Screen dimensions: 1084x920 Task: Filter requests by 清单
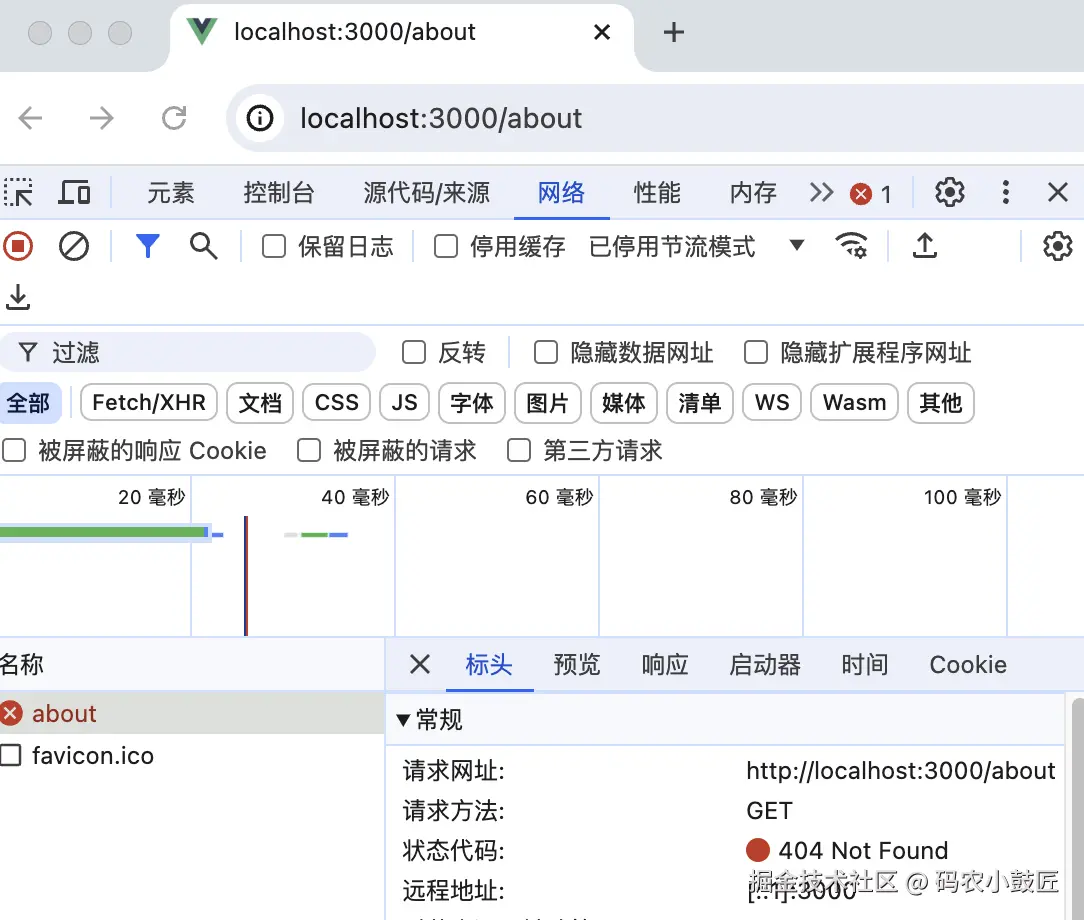click(x=700, y=402)
